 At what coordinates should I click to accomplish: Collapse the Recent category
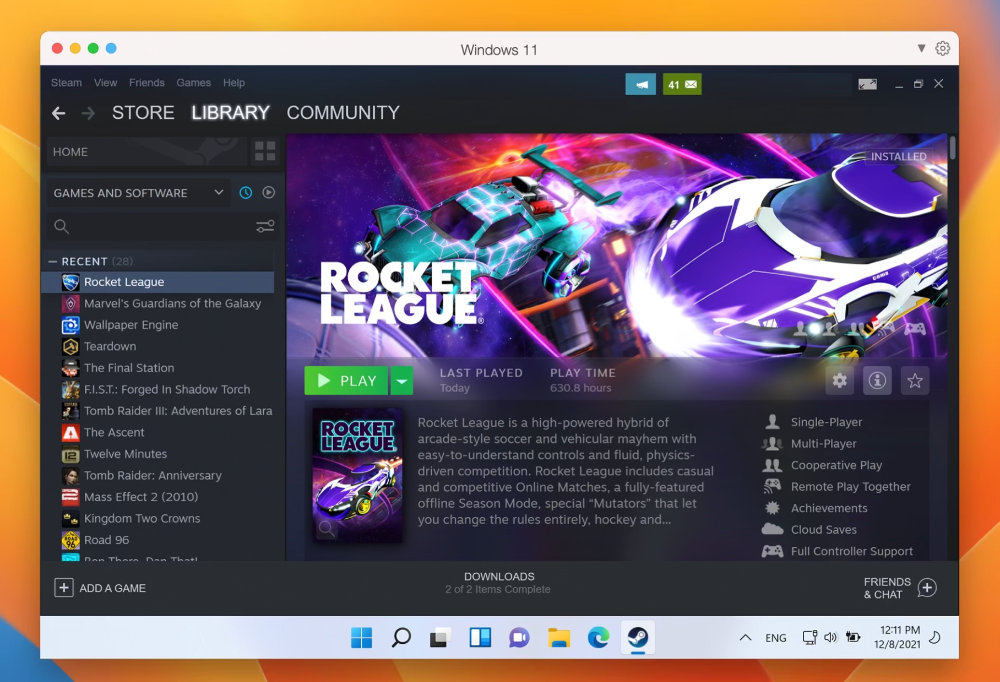[53, 262]
